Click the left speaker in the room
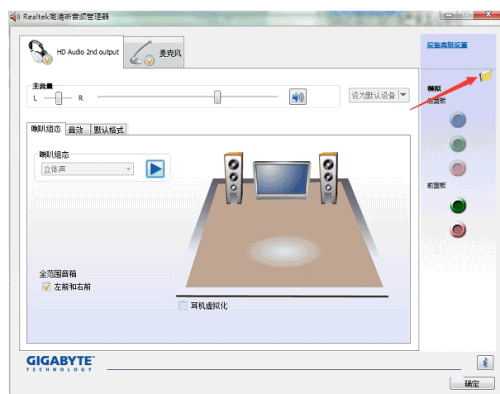Image resolution: width=500 pixels, height=394 pixels. point(233,178)
